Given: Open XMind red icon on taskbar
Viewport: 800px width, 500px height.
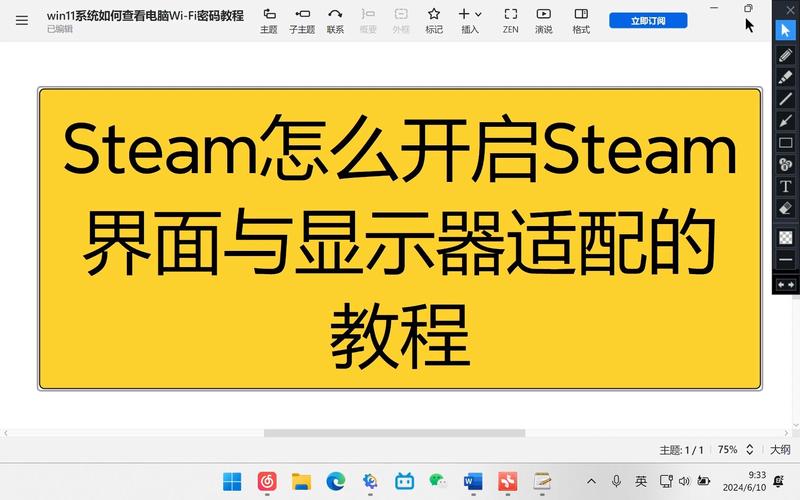Looking at the screenshot, I should pyautogui.click(x=508, y=481).
